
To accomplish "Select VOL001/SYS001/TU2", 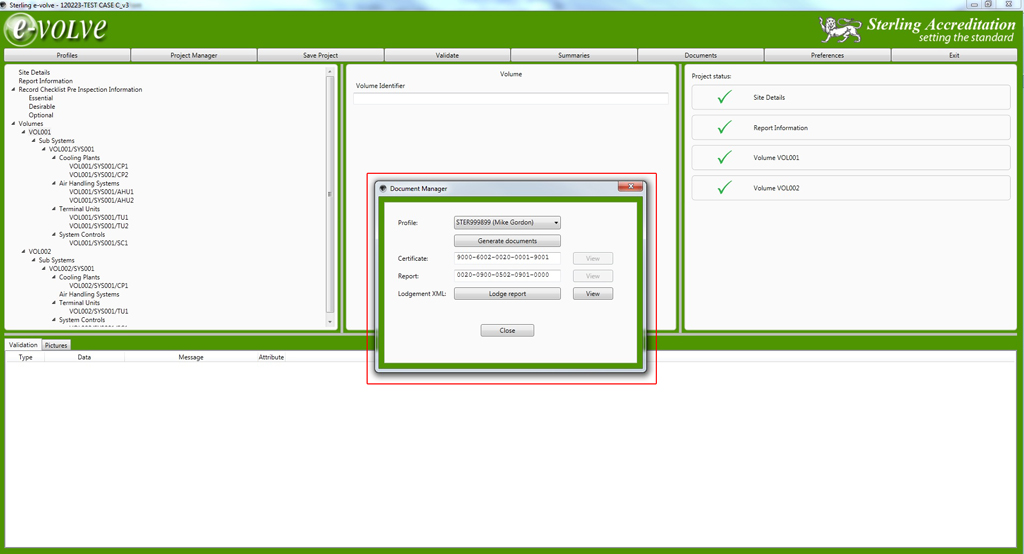I will pyautogui.click(x=99, y=226).
